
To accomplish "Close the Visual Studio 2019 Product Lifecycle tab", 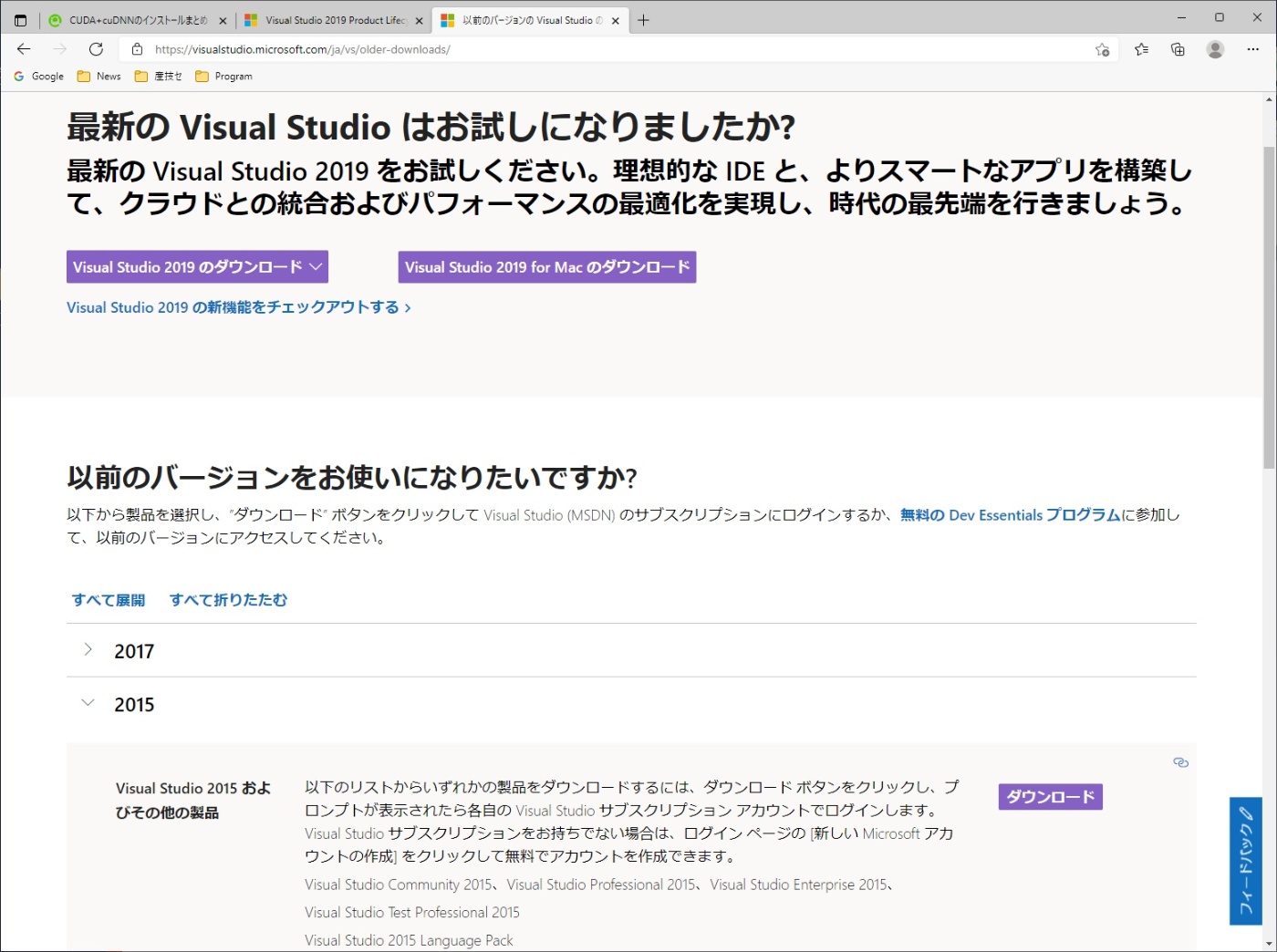I will pos(419,20).
